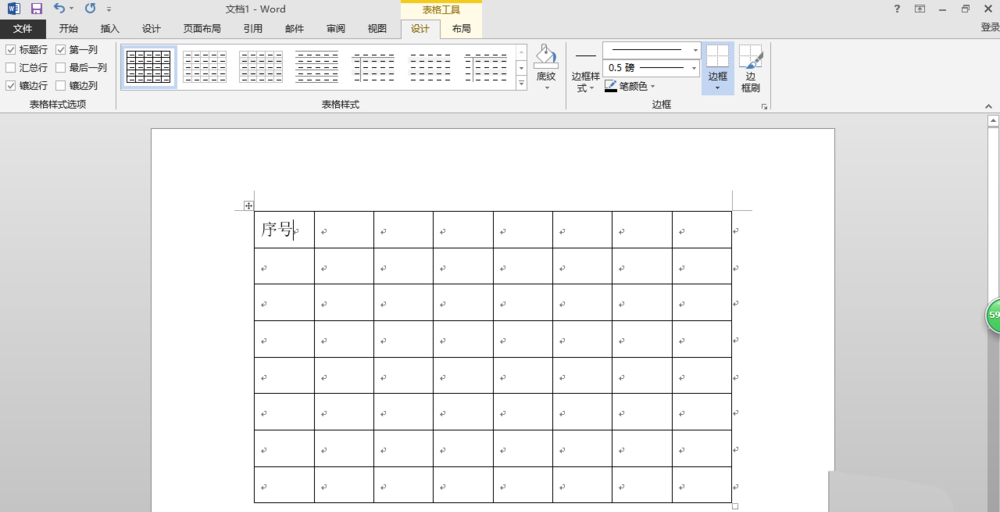Screen dimensions: 1000x512
Task: Enable the 镶边列 checkbox
Action: click(61, 85)
